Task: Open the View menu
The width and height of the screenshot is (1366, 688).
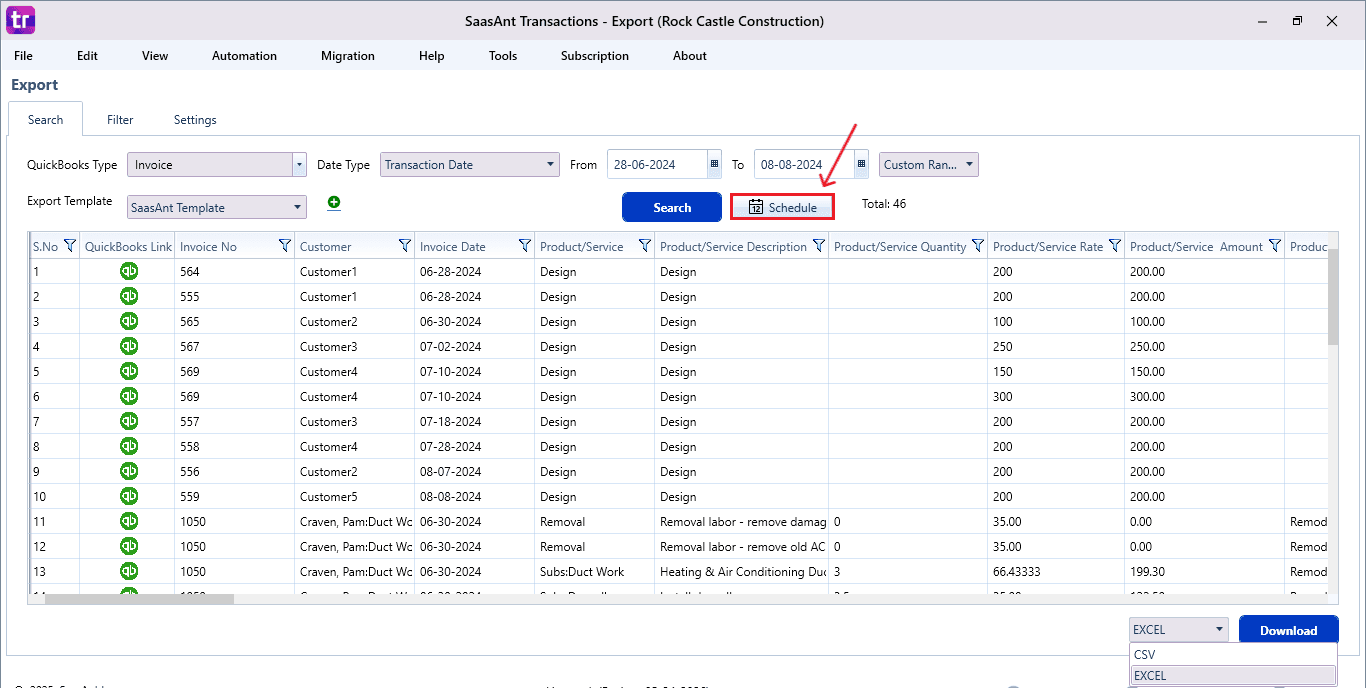Action: [x=155, y=56]
